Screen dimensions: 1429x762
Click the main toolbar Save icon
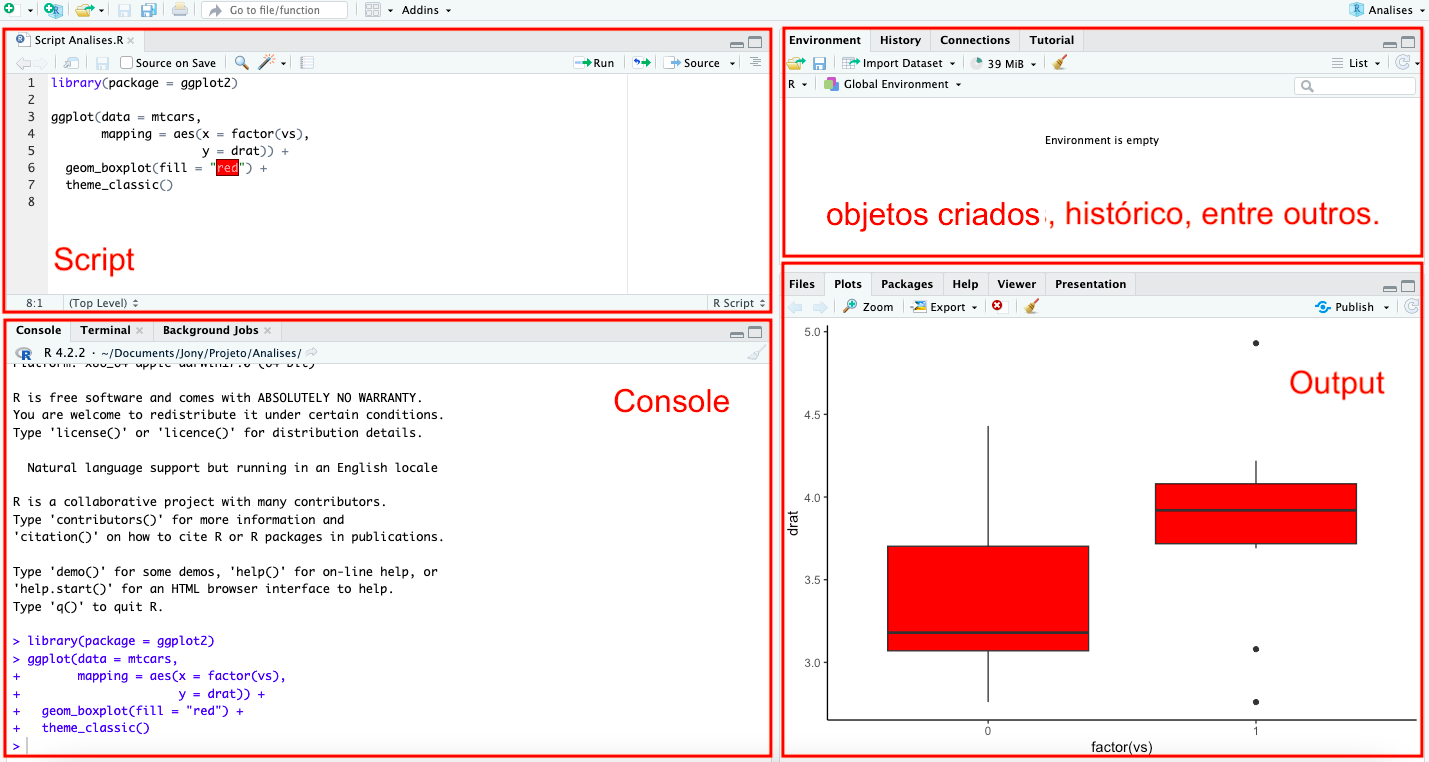125,10
